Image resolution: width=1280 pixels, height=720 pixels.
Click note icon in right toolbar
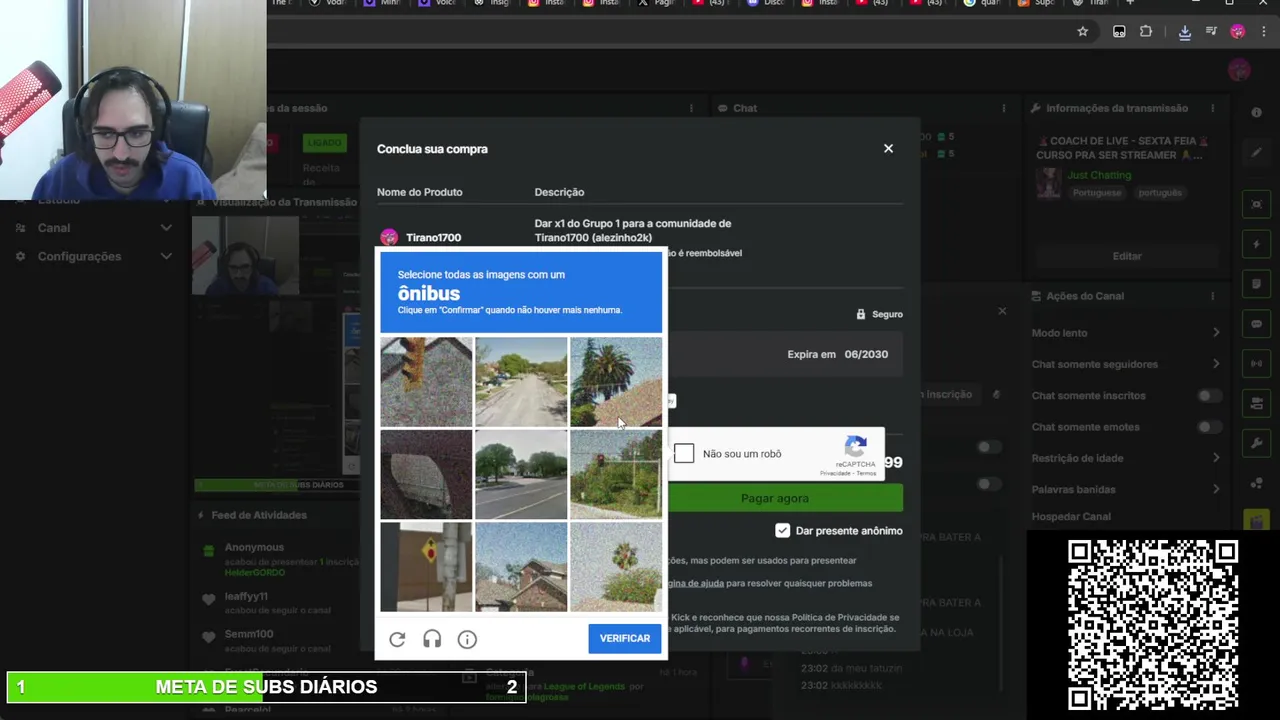1257,284
